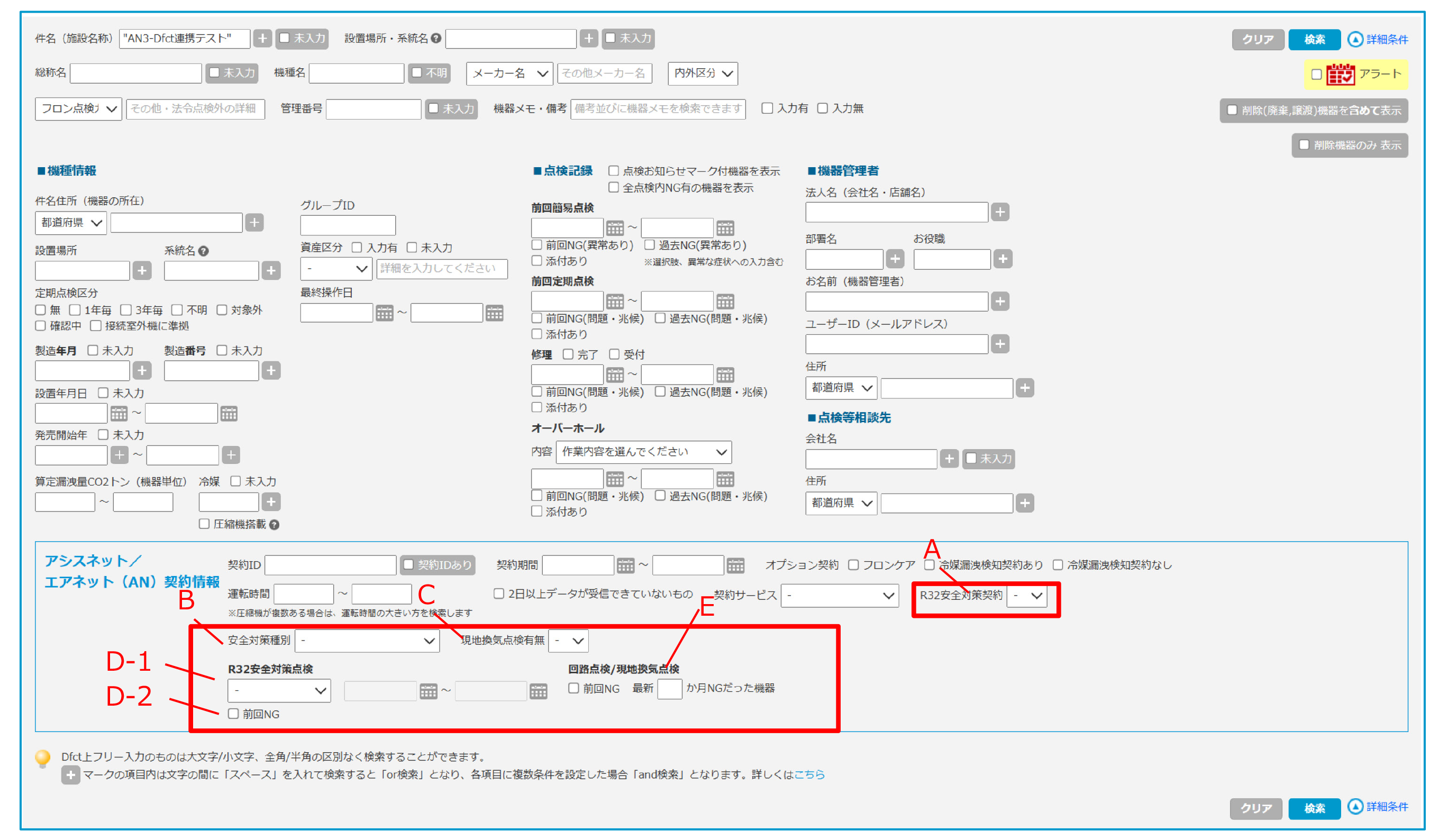Click plus icon next to 件名 field
Screen dimensions: 1448x840
262,39
